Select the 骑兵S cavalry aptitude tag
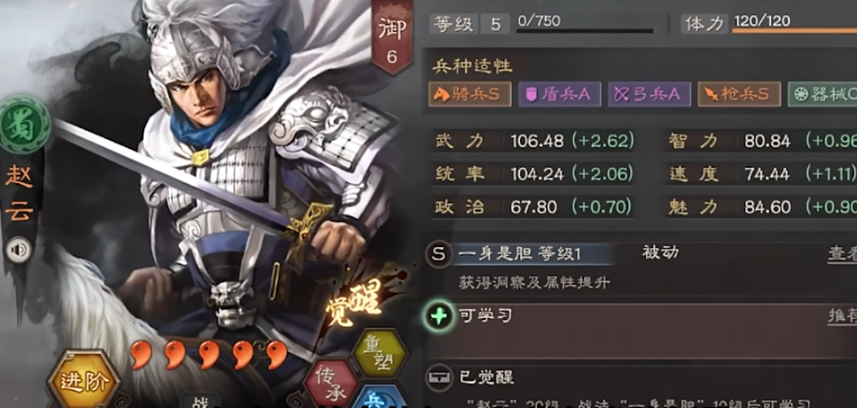This screenshot has width=857, height=409. pyautogui.click(x=470, y=95)
